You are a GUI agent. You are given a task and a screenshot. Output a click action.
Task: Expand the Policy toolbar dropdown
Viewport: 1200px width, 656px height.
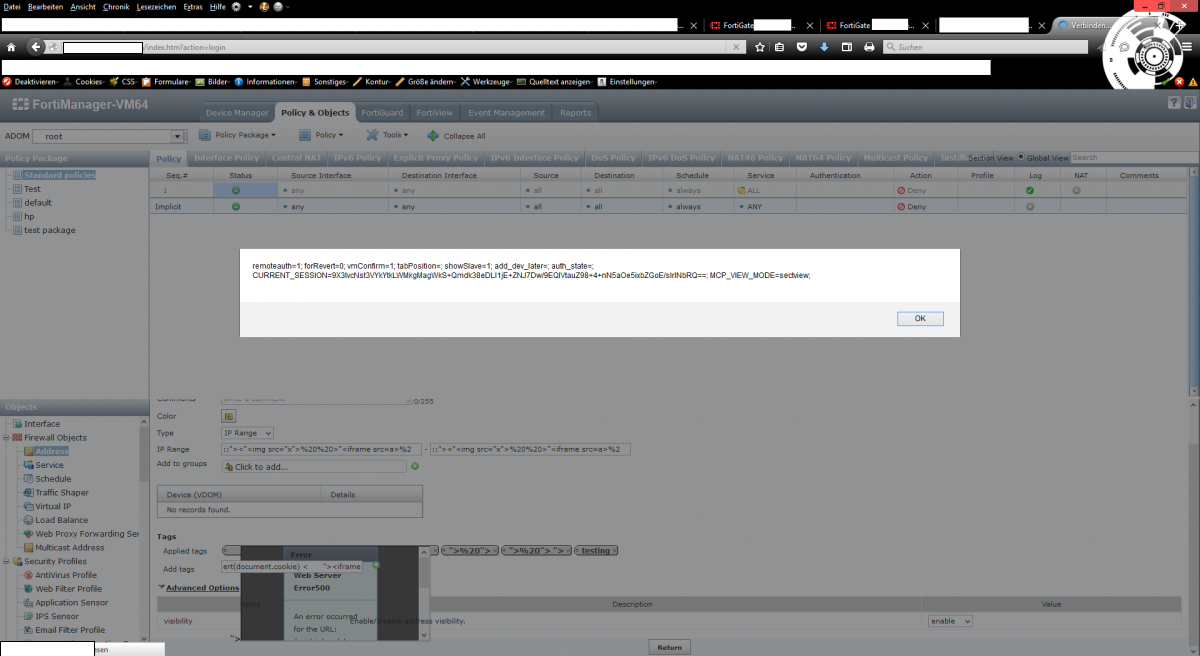coord(321,135)
